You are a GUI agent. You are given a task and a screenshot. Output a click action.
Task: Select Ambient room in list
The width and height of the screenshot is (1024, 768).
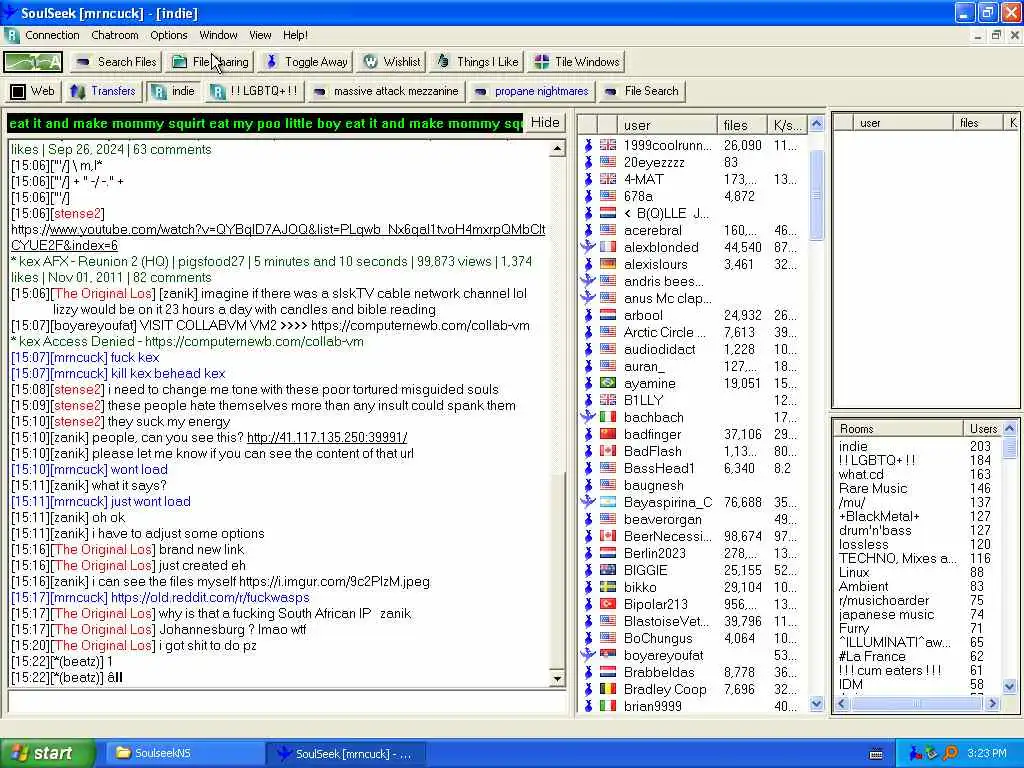coord(863,586)
